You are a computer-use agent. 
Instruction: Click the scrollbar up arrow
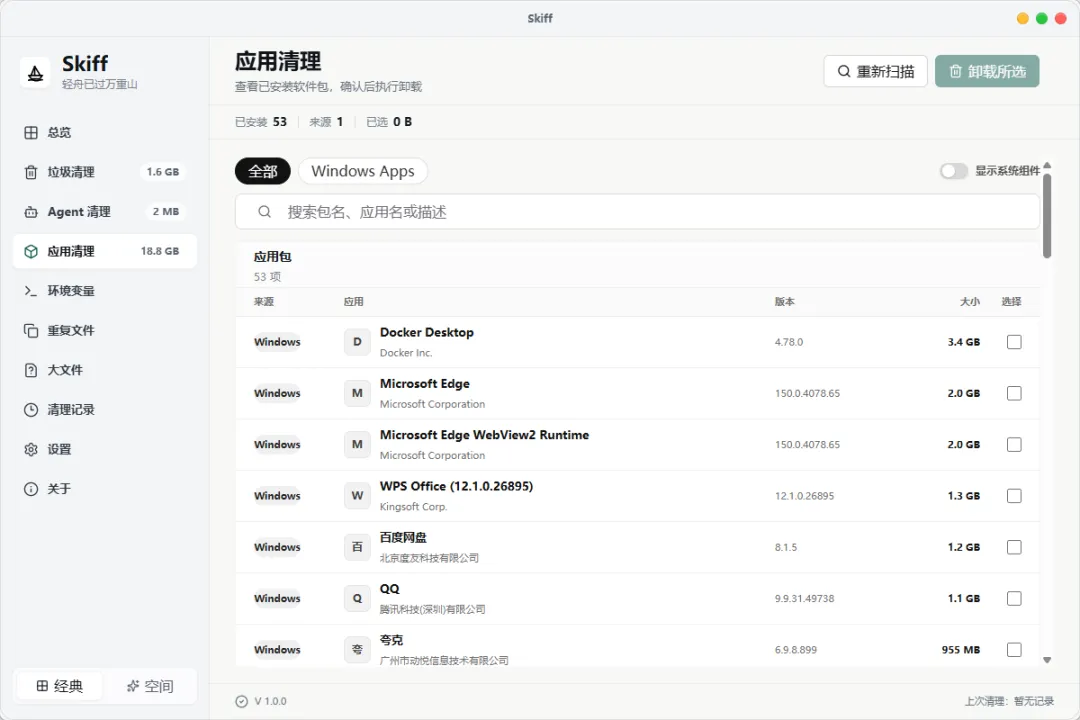pos(1047,165)
